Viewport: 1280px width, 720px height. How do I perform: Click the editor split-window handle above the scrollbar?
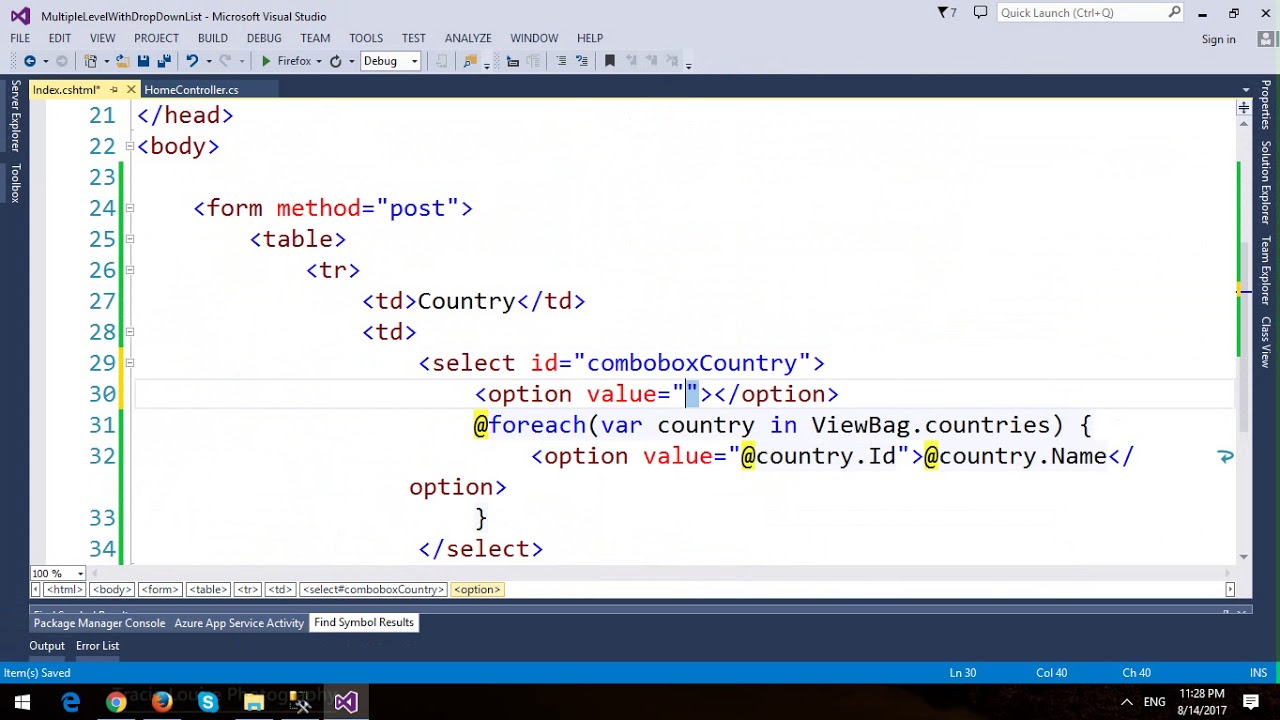pyautogui.click(x=1243, y=107)
